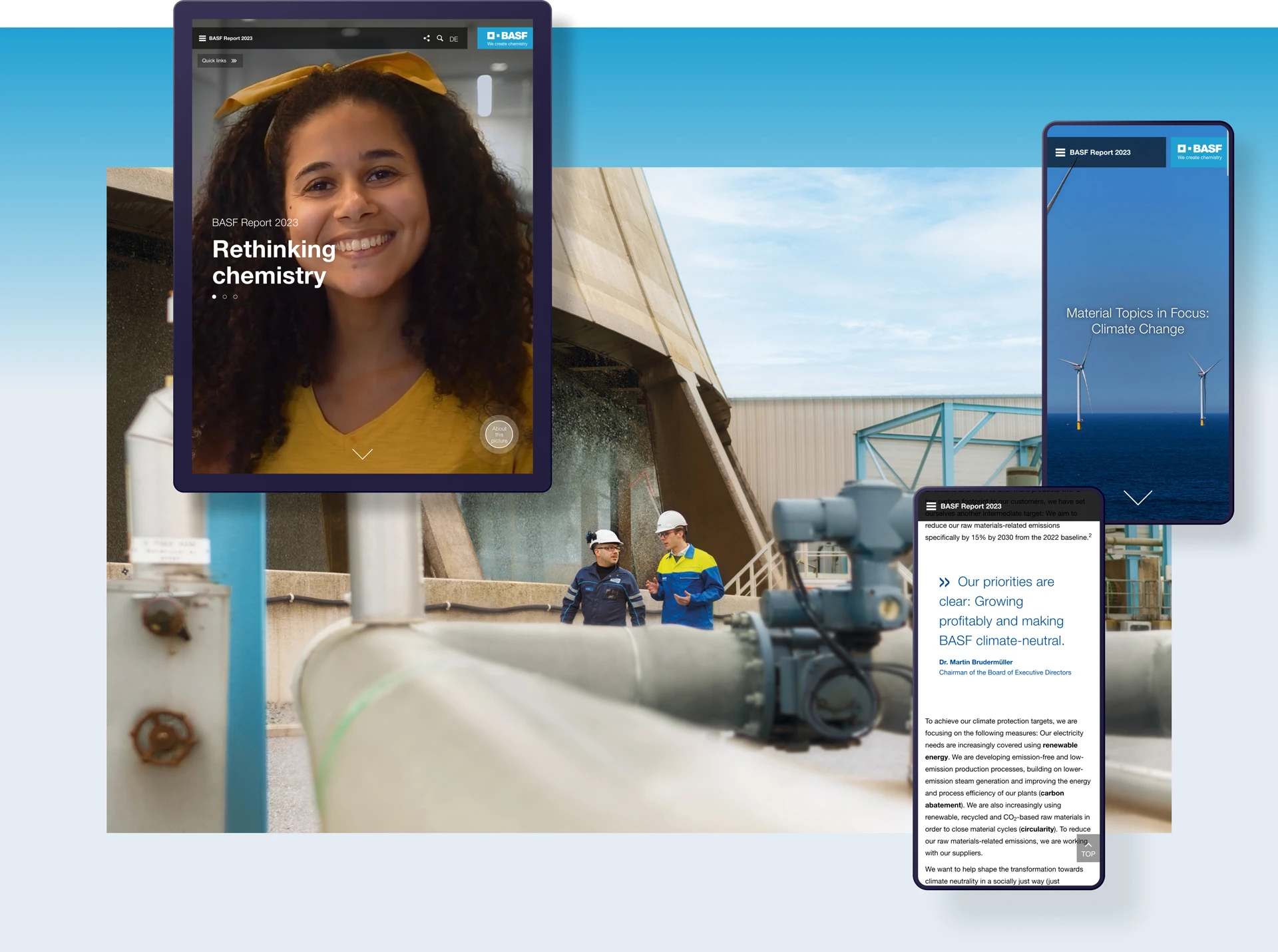Open hamburger menu on lower phone
1278x952 pixels.
(x=931, y=507)
